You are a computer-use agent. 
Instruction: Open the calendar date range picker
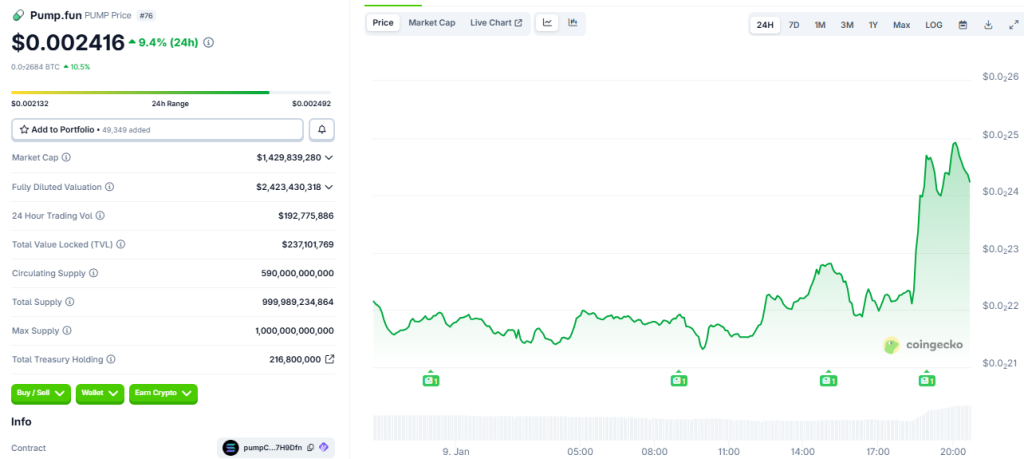tap(963, 25)
